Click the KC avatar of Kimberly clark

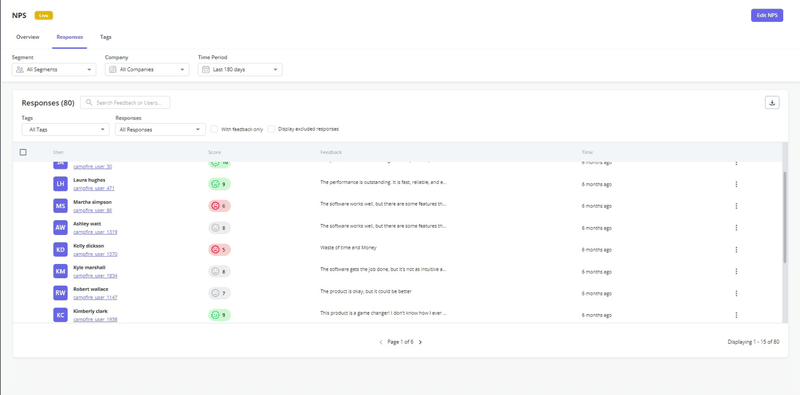[60, 315]
